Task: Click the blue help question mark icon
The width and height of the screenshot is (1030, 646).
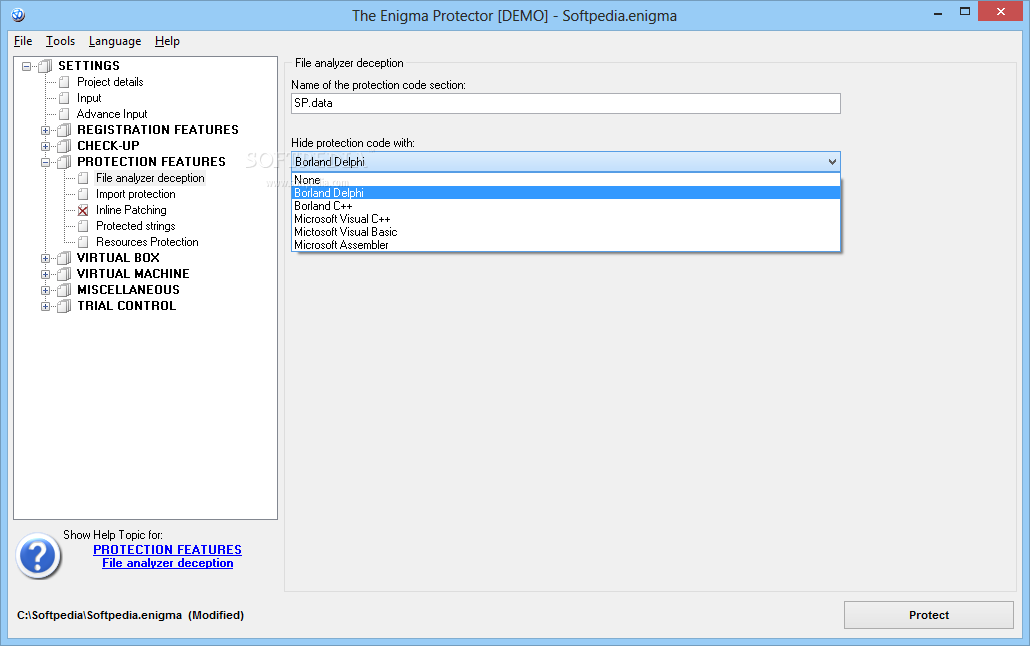Action: click(x=38, y=556)
